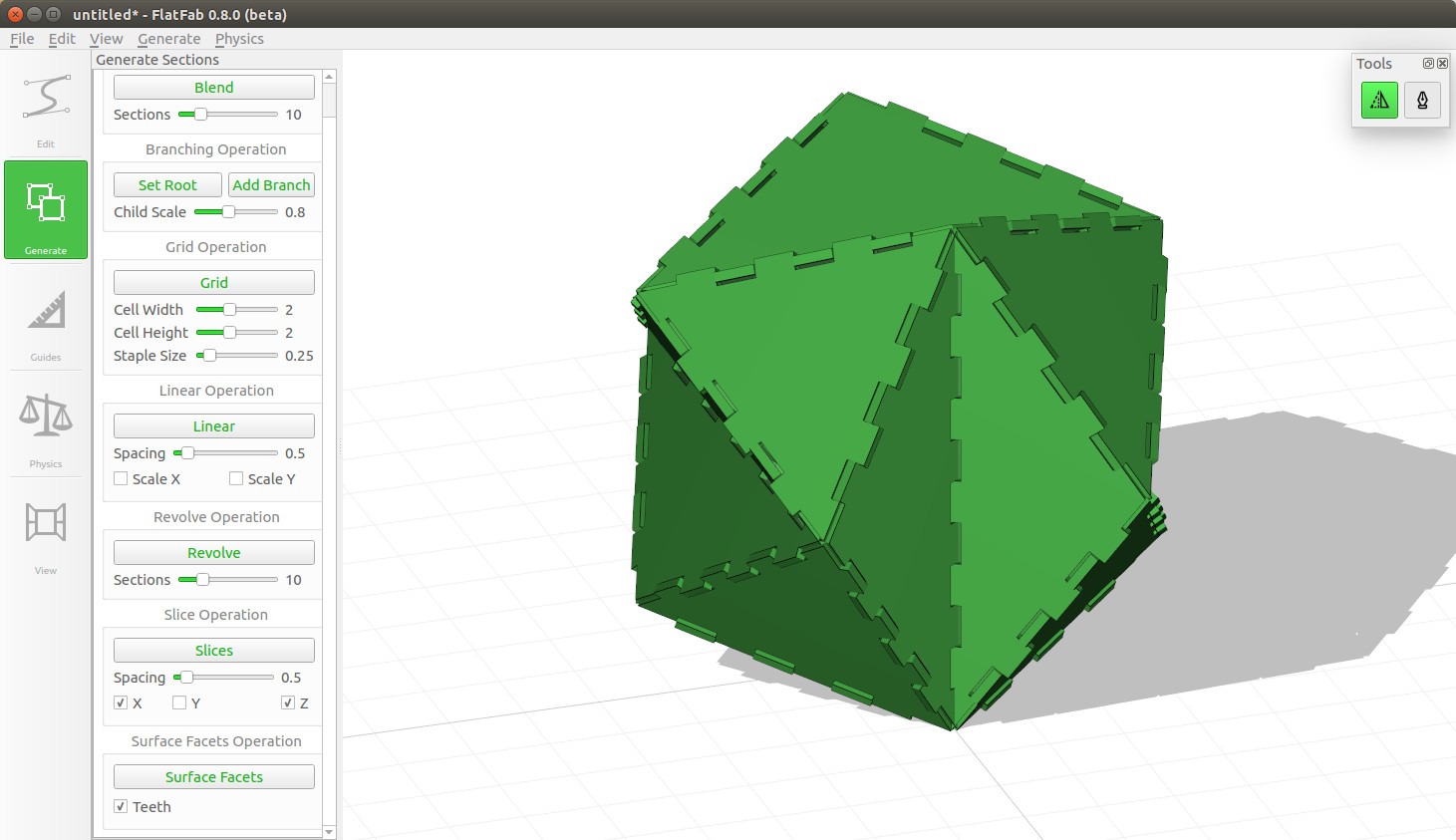This screenshot has width=1456, height=840.
Task: Uncheck the Z slice axis checkbox
Action: pos(288,703)
